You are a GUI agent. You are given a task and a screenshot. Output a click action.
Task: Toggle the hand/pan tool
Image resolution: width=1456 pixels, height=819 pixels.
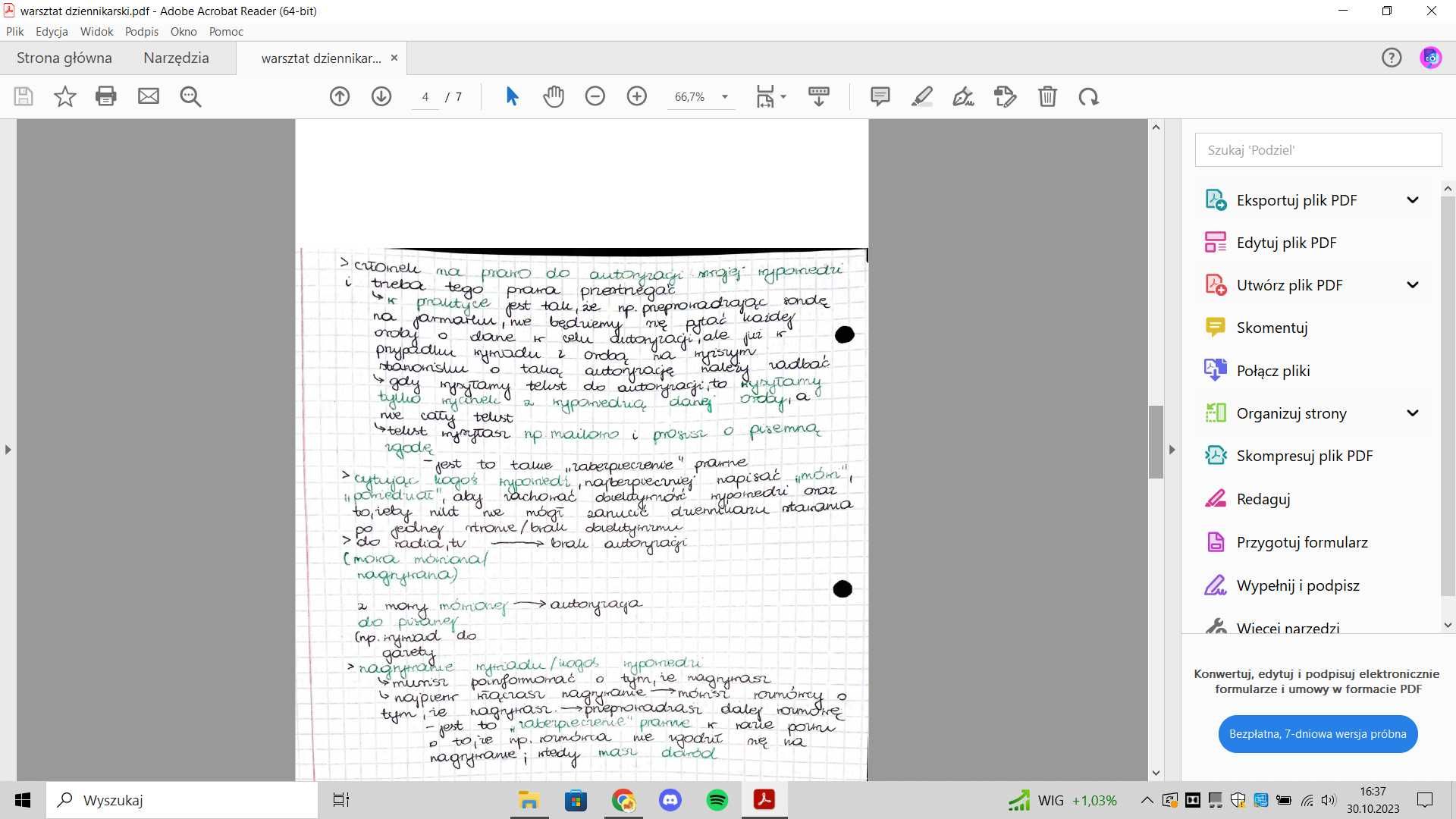point(553,95)
